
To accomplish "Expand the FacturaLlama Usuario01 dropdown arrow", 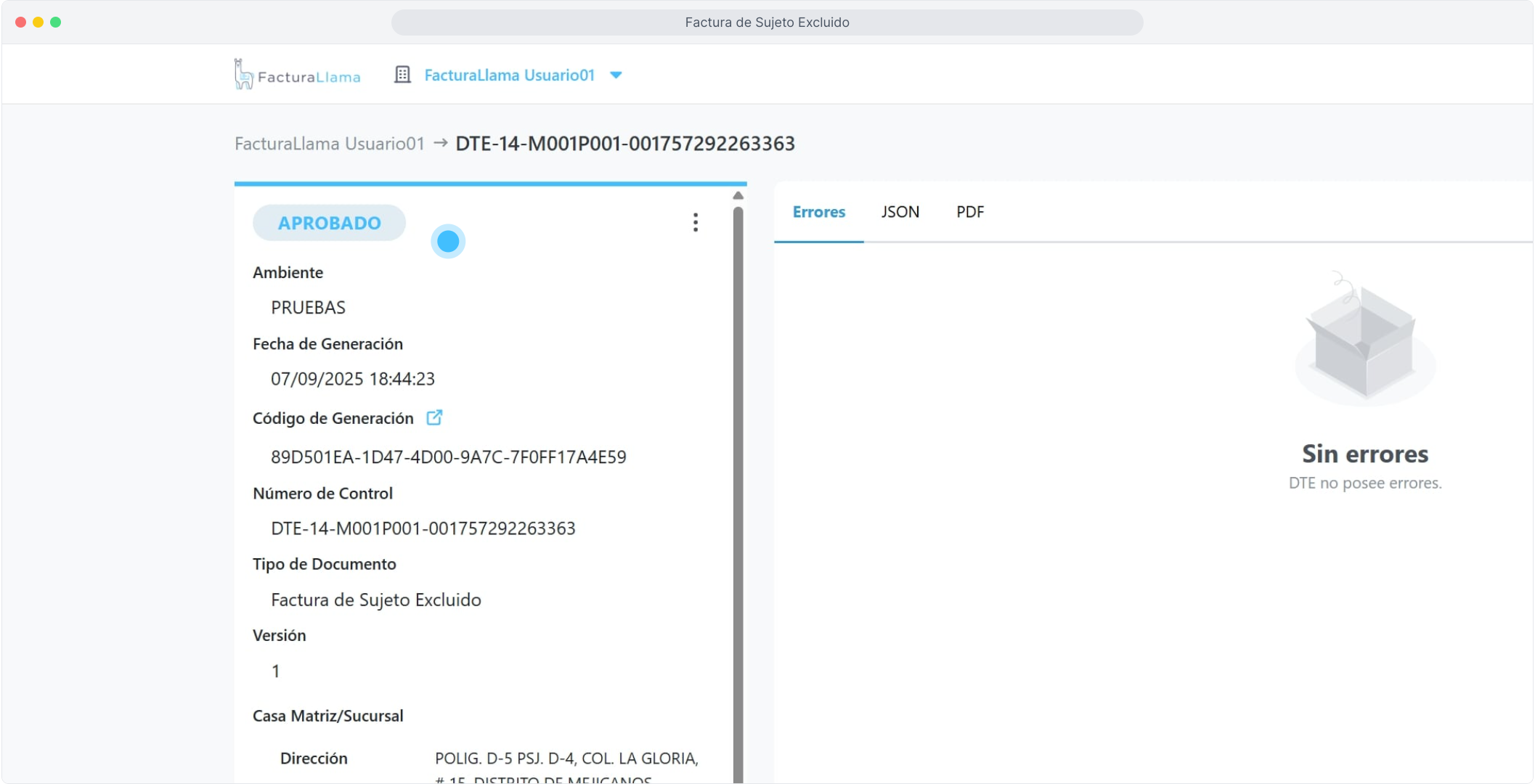I will point(616,75).
